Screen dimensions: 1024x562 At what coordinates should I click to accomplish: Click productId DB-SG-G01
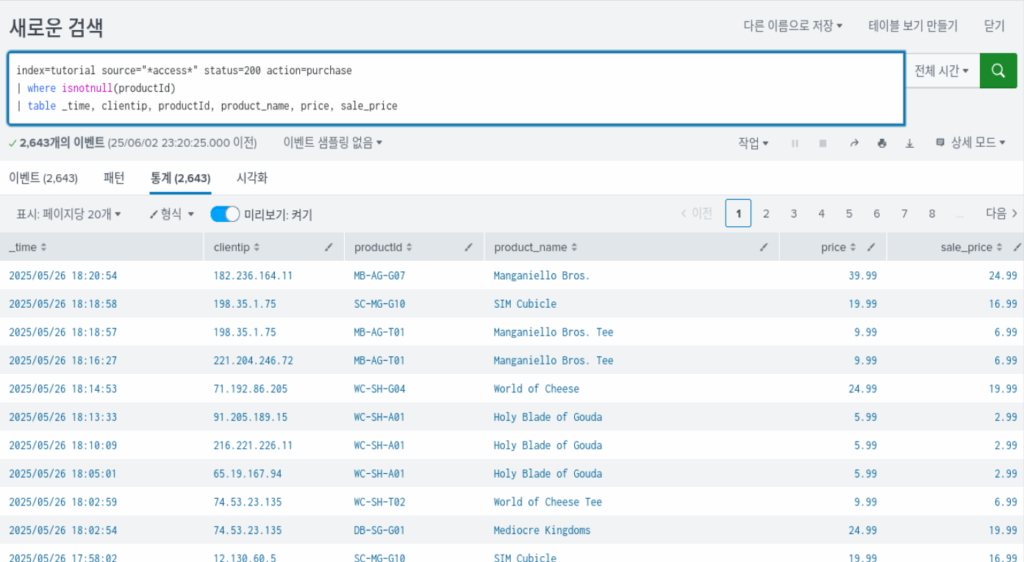click(379, 530)
